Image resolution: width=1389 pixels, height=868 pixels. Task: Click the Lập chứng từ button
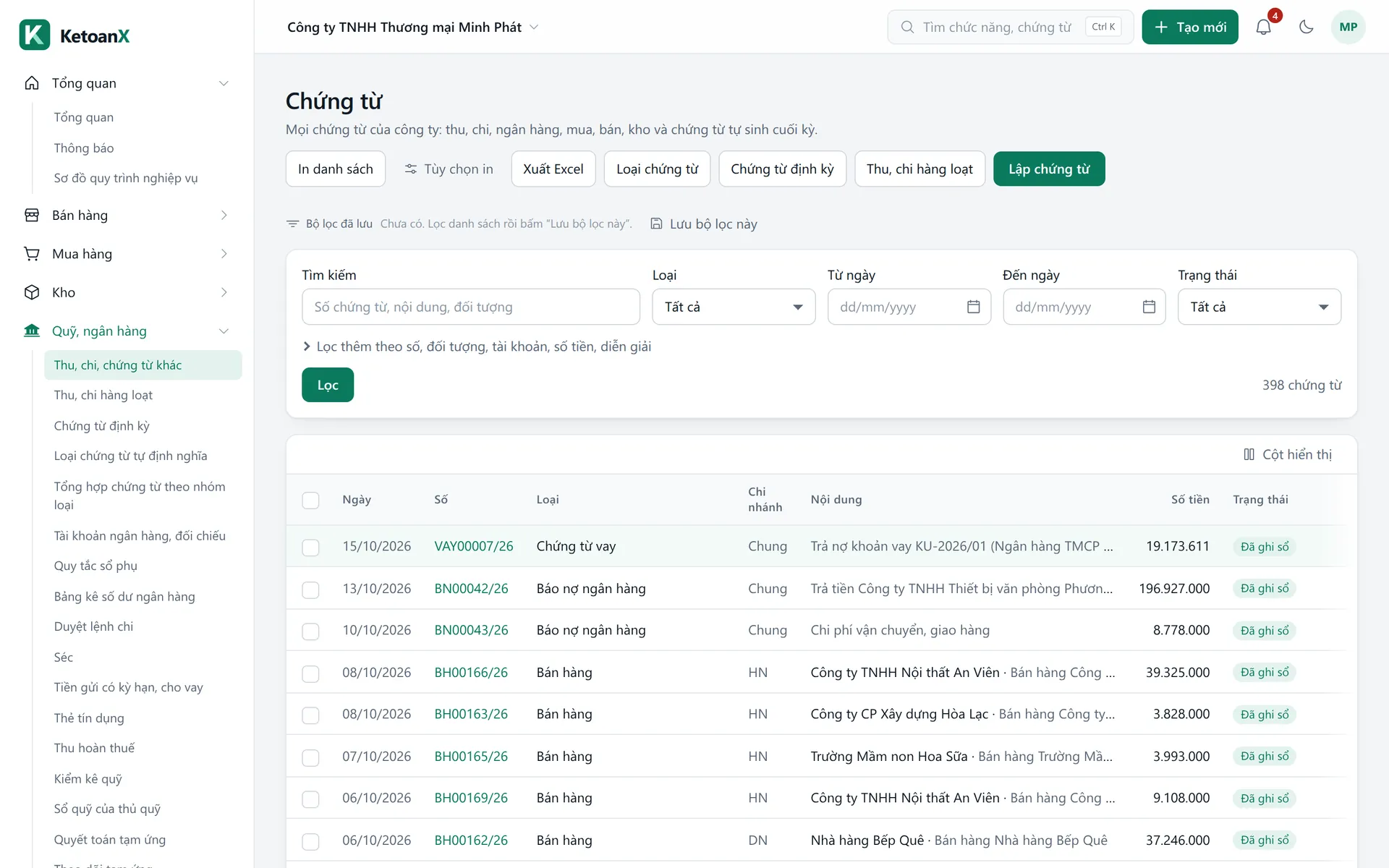pyautogui.click(x=1049, y=169)
